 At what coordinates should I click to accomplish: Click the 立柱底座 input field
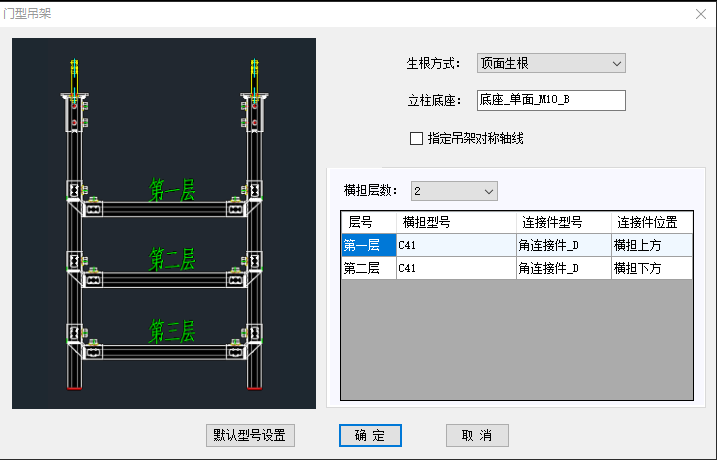550,100
